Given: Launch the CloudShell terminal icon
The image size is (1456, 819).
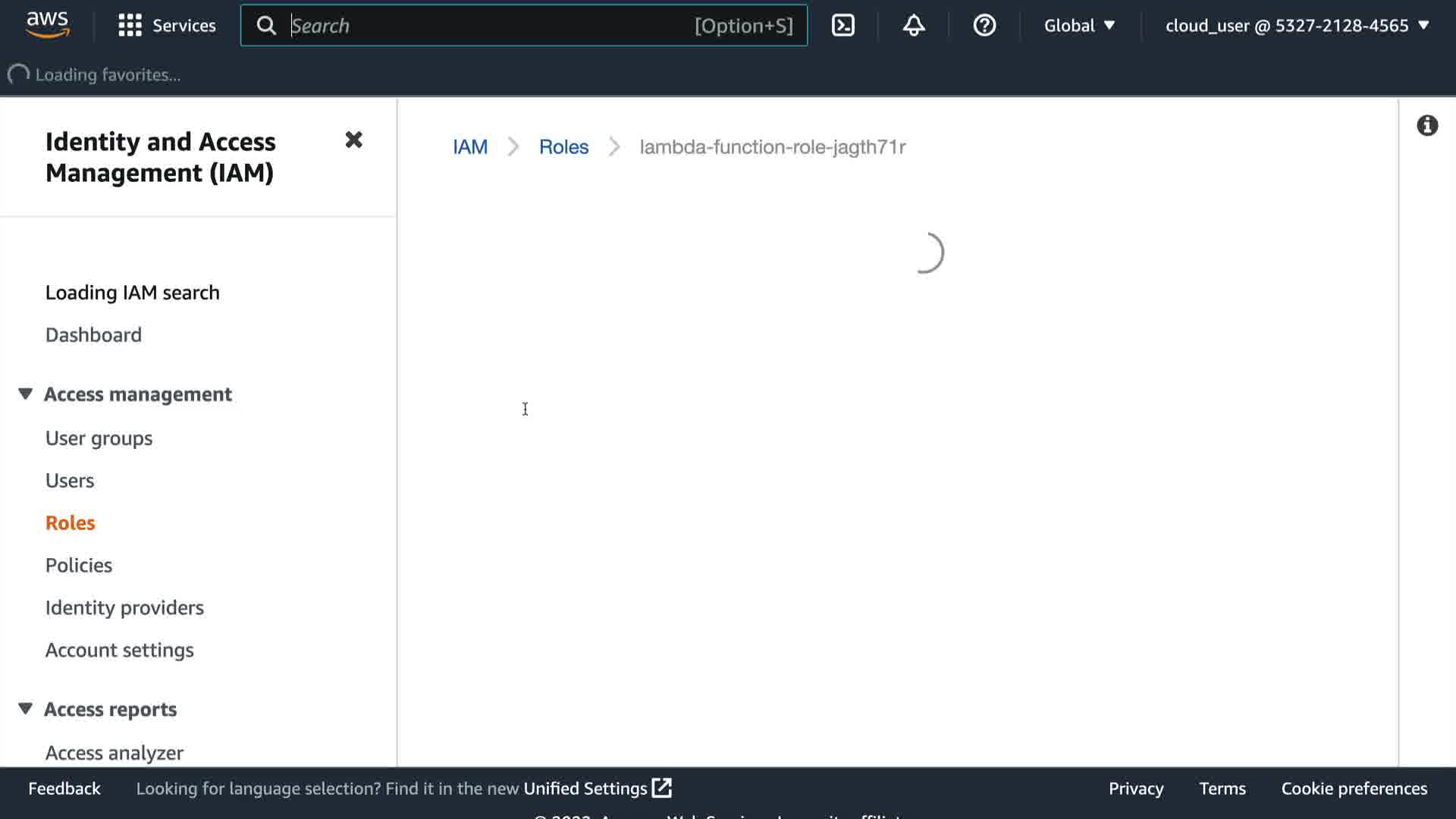Looking at the screenshot, I should click(843, 26).
